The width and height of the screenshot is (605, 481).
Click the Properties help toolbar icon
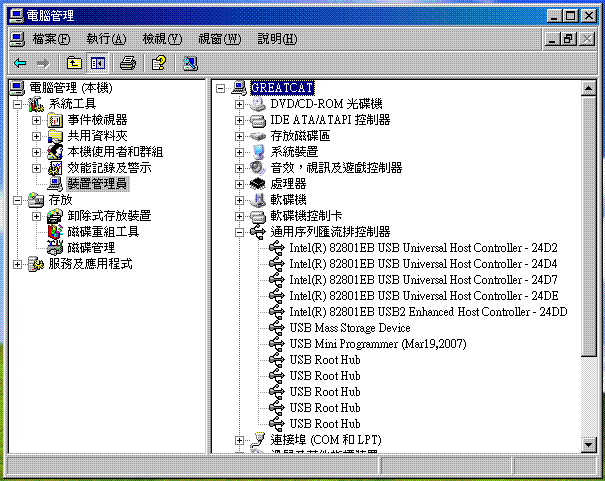pyautogui.click(x=158, y=63)
